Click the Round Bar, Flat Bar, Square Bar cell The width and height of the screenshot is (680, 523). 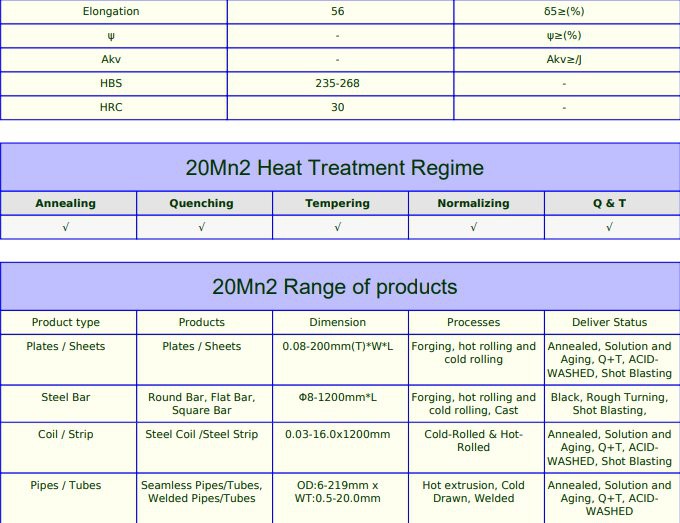(201, 403)
